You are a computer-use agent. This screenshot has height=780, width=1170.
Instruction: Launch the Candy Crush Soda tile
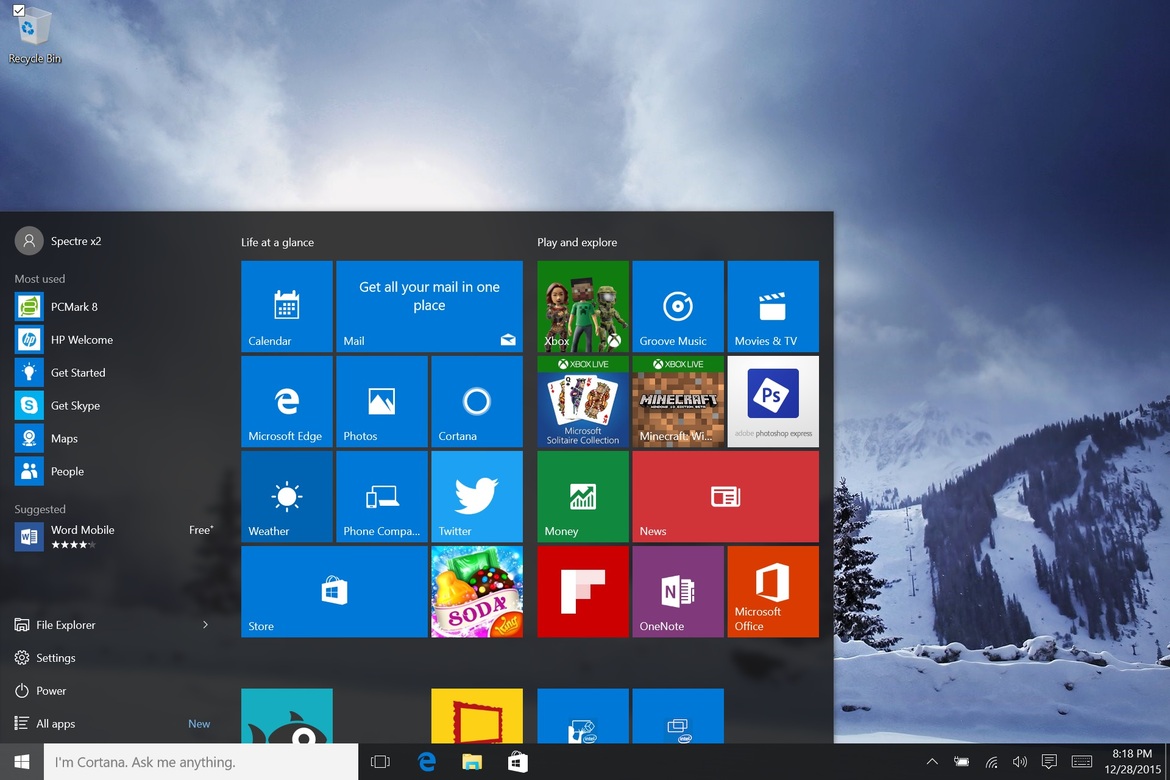click(477, 591)
